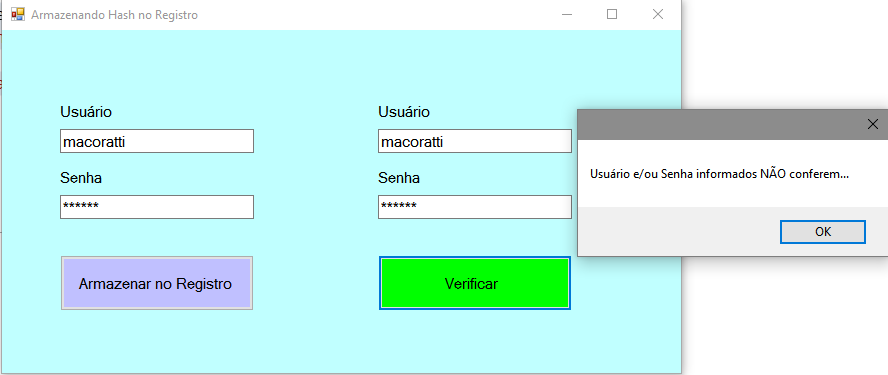
Task: Focus the left Senha password field
Action: point(157,207)
